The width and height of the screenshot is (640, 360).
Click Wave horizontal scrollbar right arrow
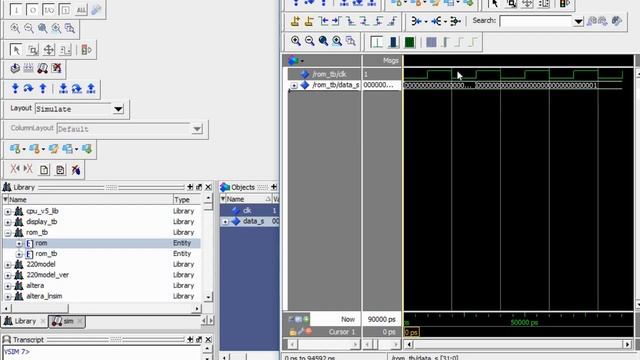coord(628,344)
